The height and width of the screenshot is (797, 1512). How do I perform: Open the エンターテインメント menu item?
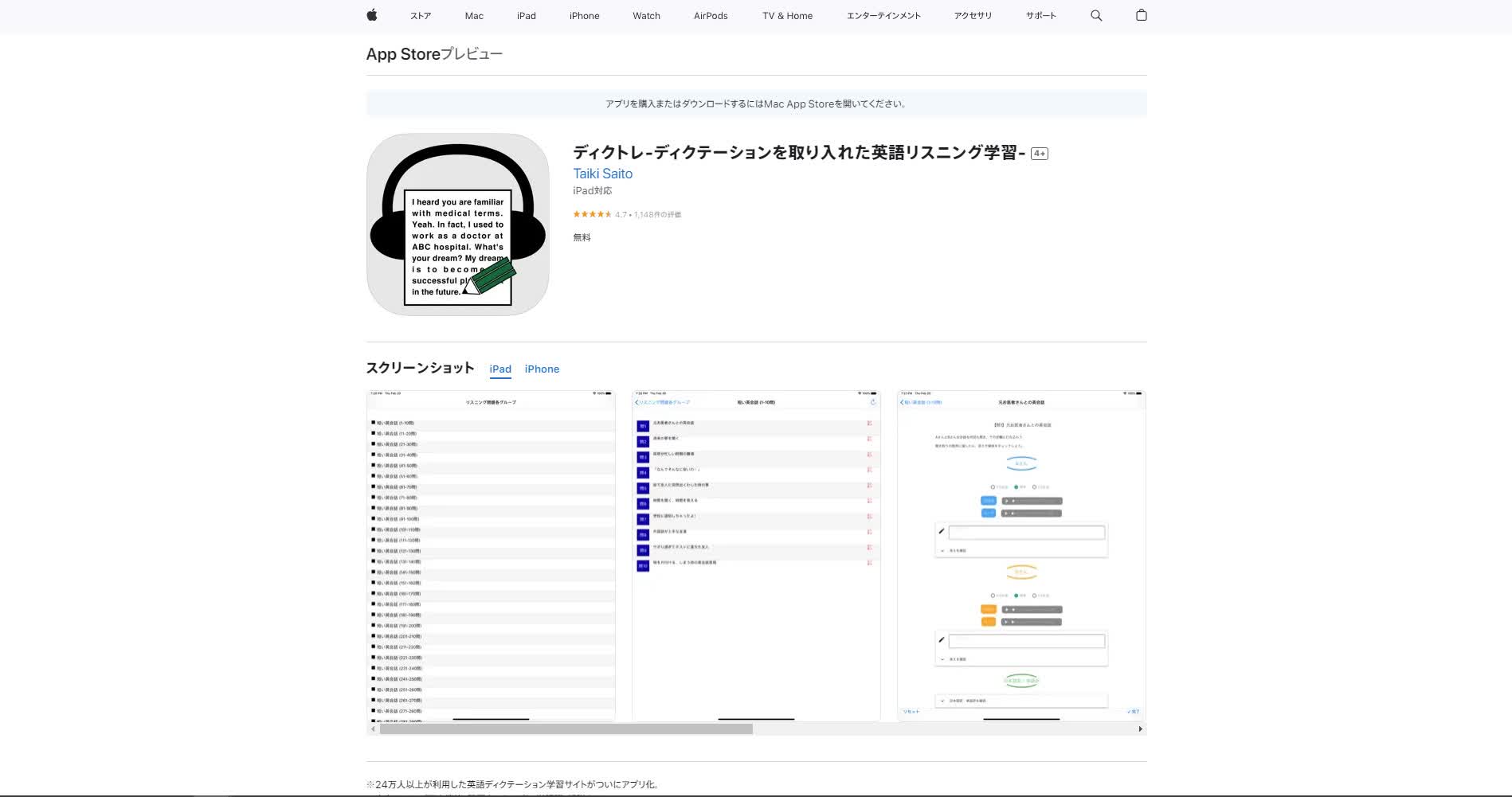(x=883, y=16)
